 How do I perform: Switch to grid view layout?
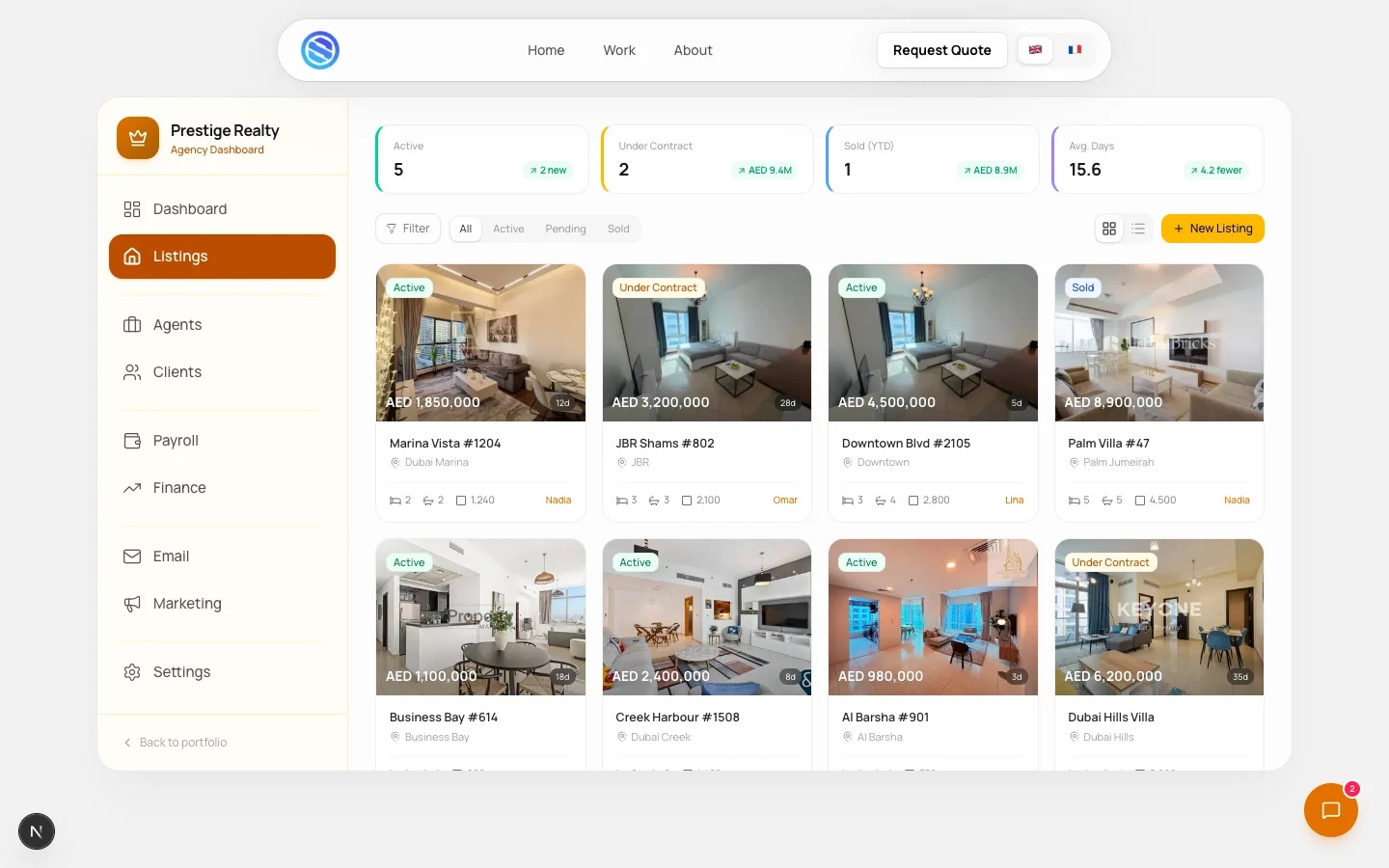click(1109, 229)
